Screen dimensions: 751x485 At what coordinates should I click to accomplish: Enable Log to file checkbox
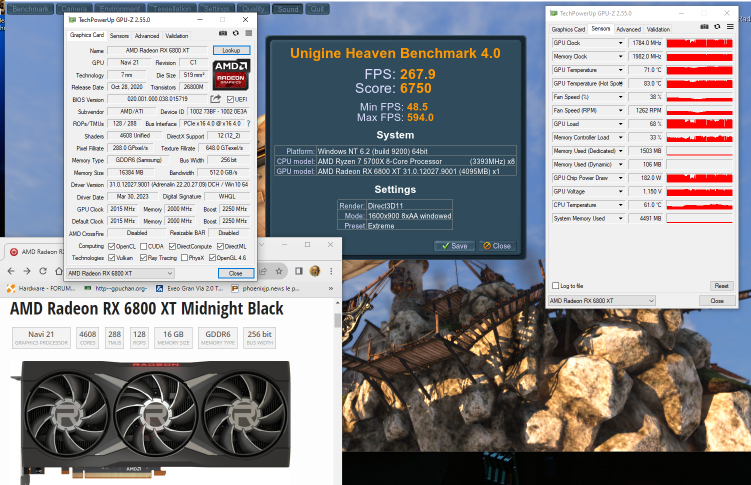tap(556, 286)
